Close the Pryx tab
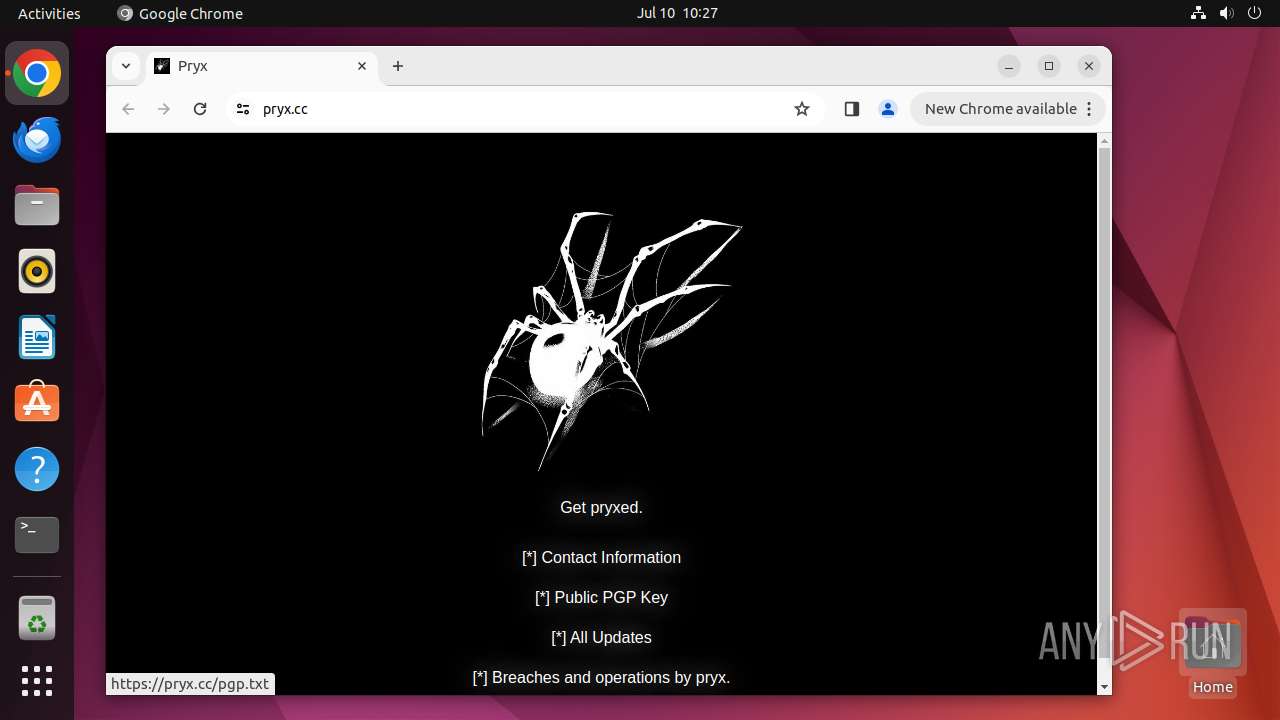This screenshot has width=1280, height=720. 362,66
